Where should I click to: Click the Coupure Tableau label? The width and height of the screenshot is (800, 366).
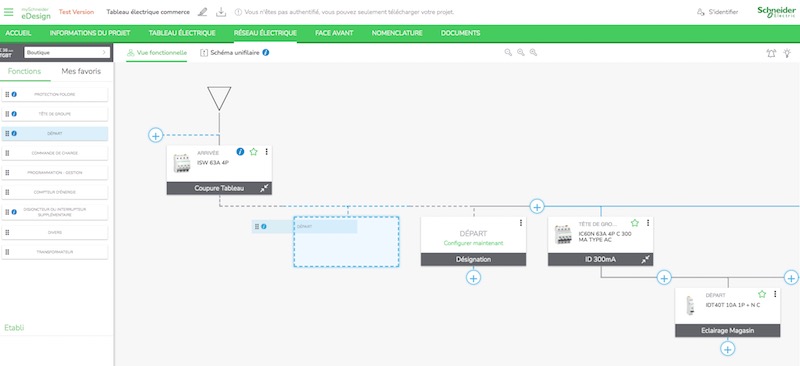pyautogui.click(x=219, y=188)
